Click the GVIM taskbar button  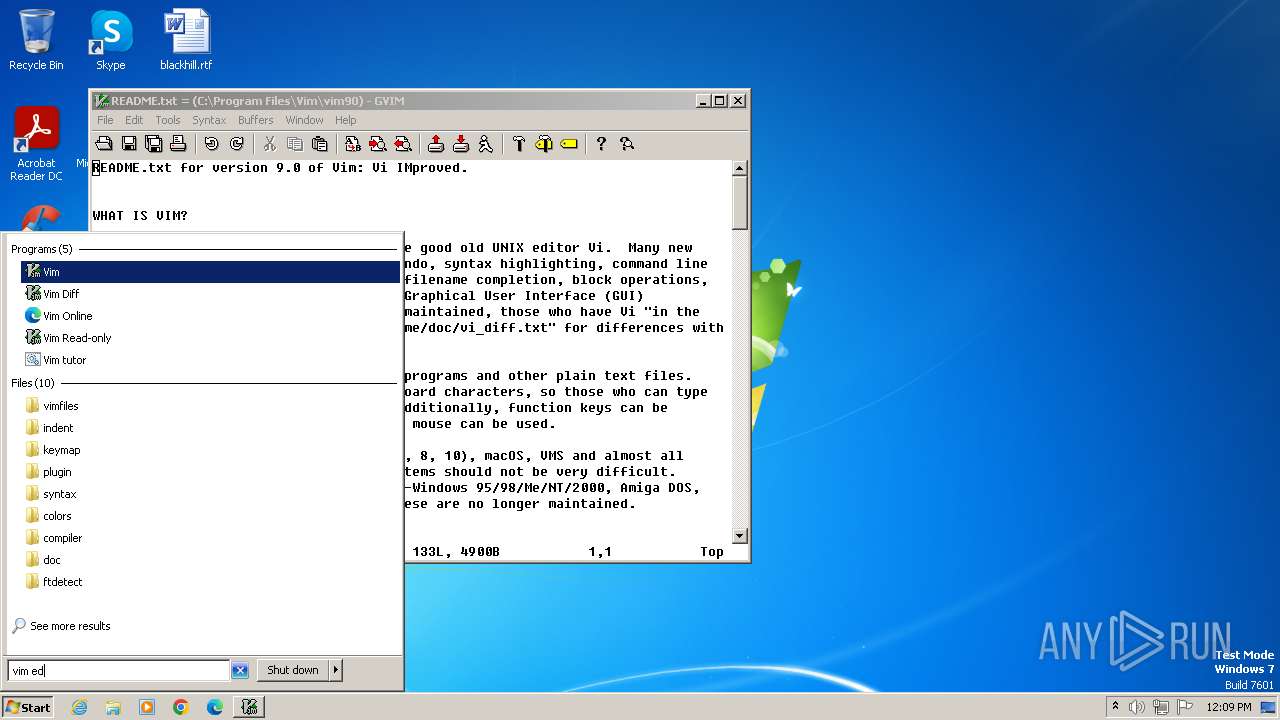click(249, 707)
